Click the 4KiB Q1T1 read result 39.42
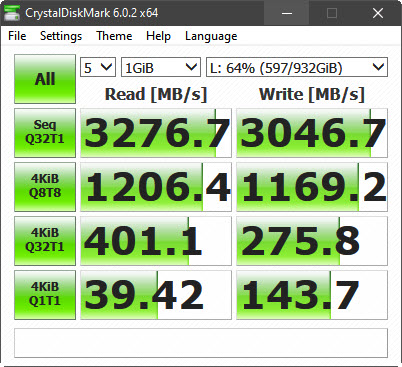This screenshot has width=402, height=367. (156, 295)
